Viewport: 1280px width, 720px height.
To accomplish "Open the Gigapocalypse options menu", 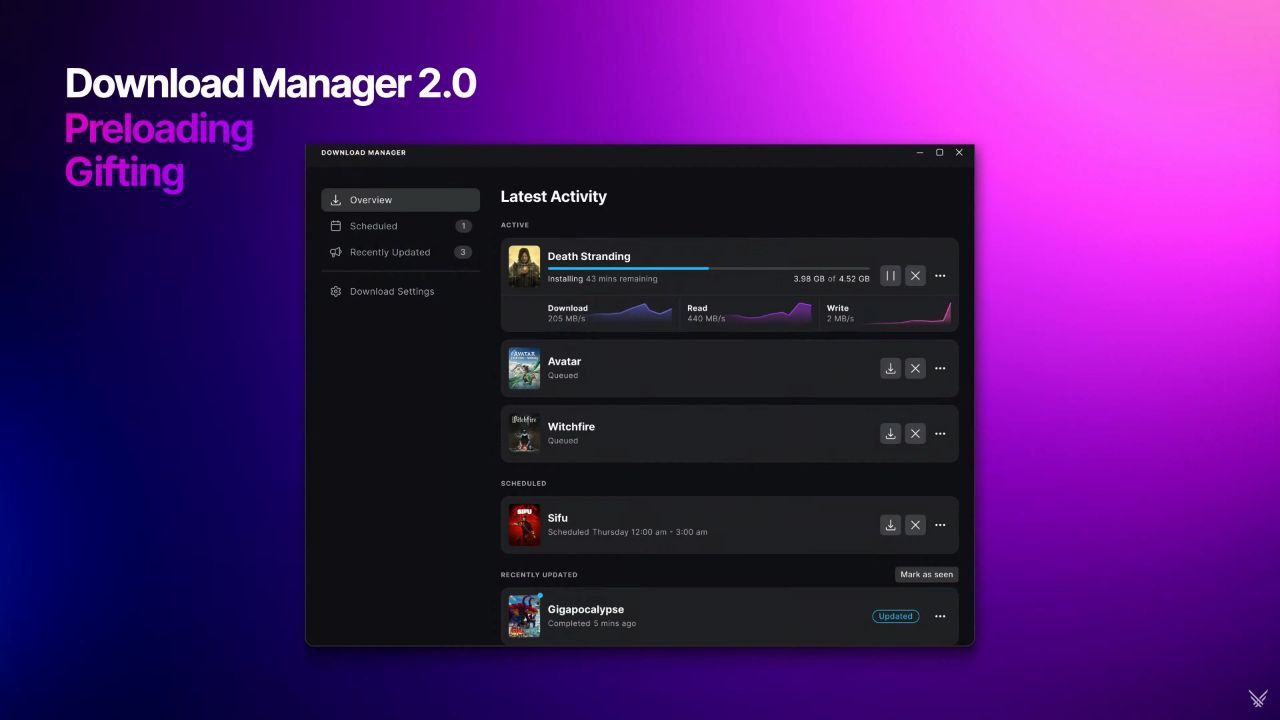I will (x=940, y=616).
